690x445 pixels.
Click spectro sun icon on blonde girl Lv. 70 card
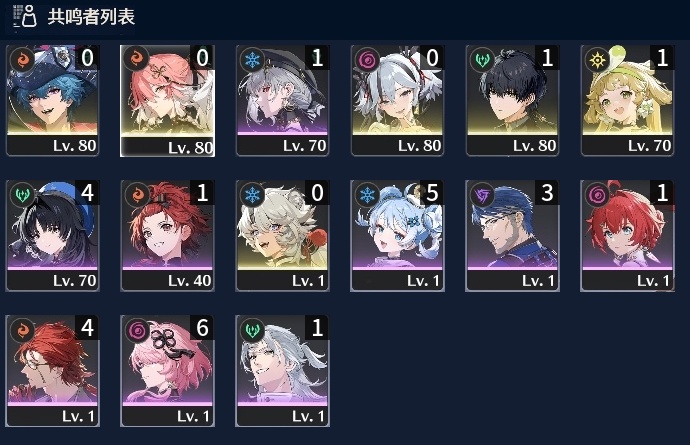click(597, 59)
